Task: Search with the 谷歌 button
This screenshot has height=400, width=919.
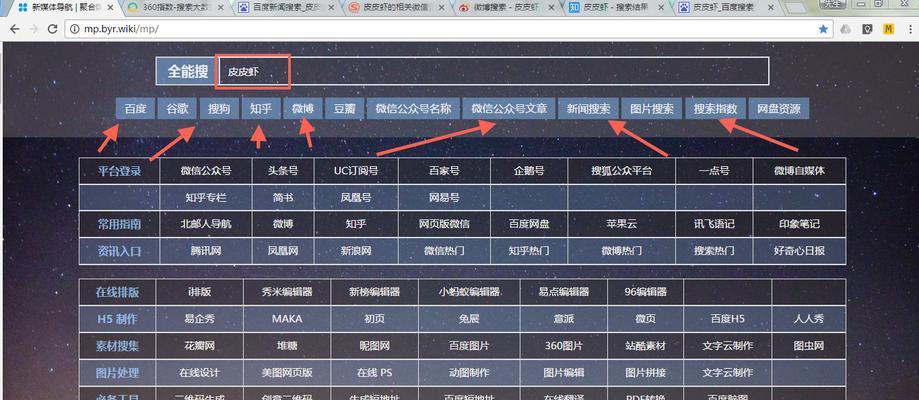Action: pos(177,109)
